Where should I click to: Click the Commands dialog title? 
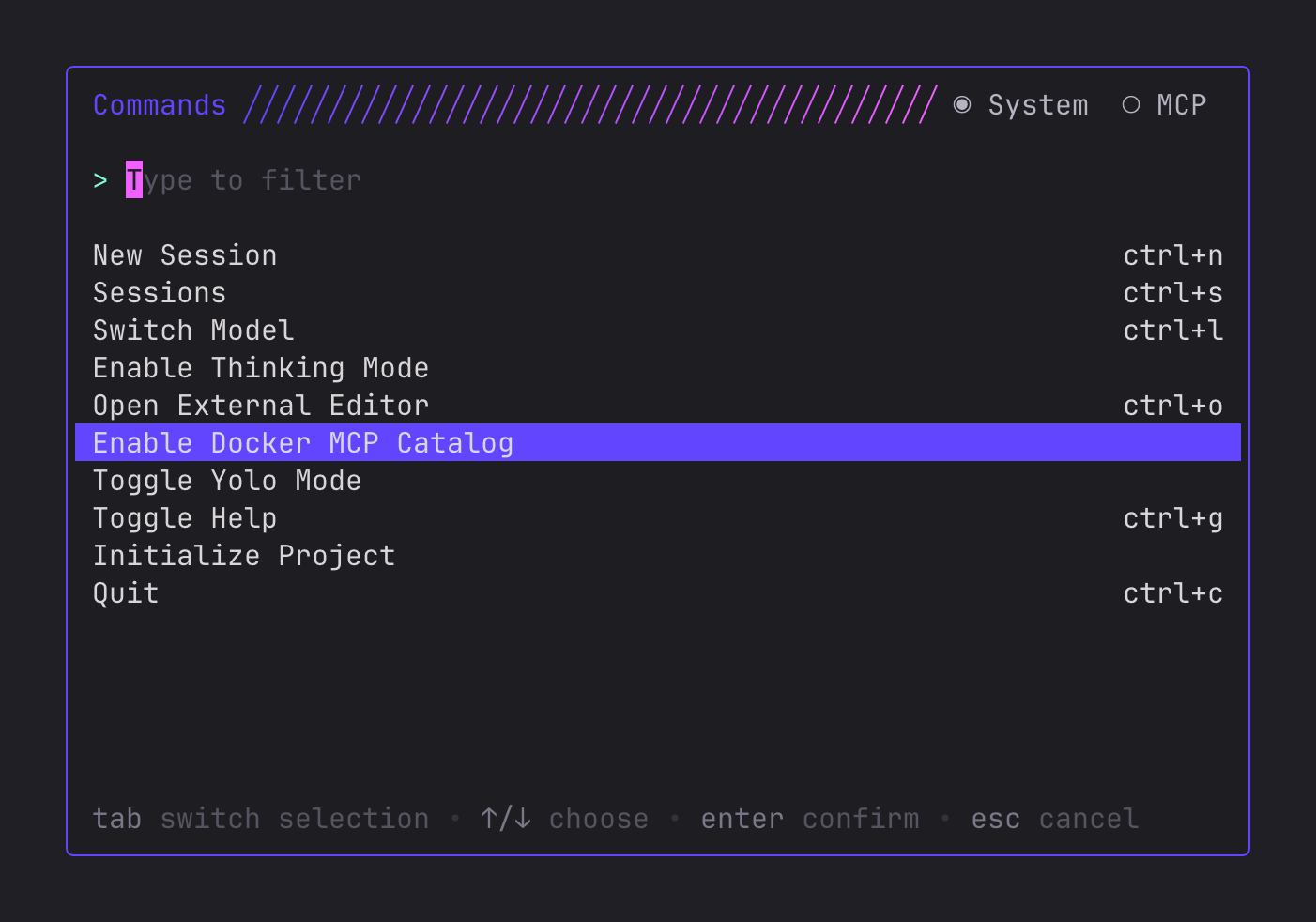160,105
